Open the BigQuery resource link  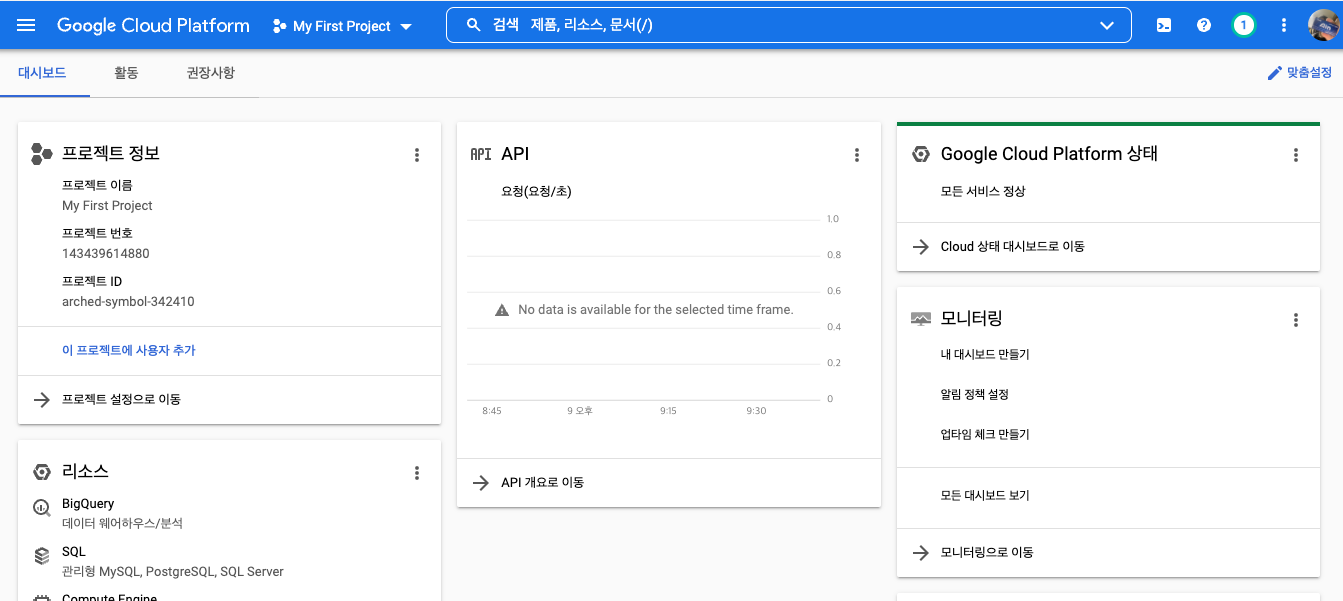pyautogui.click(x=88, y=504)
